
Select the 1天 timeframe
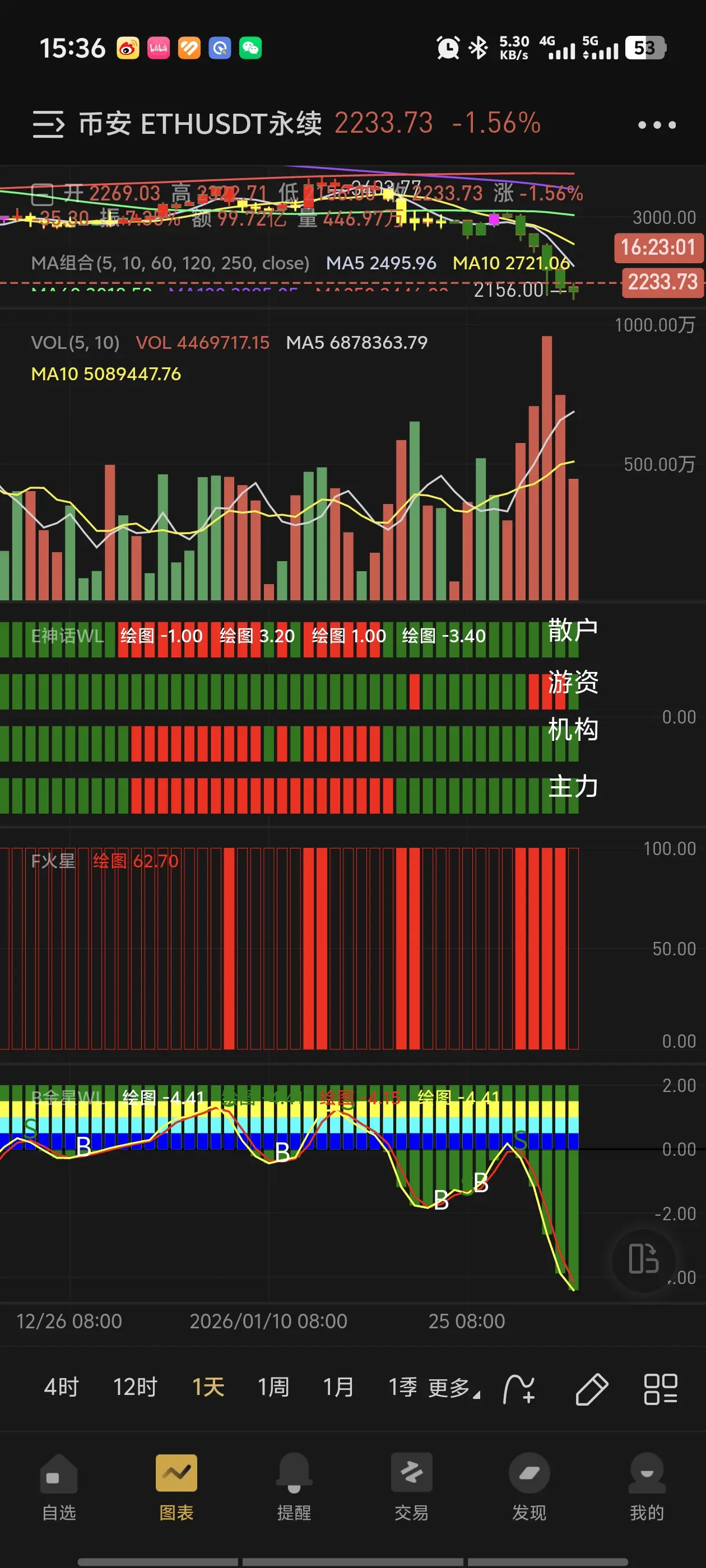coord(208,1387)
